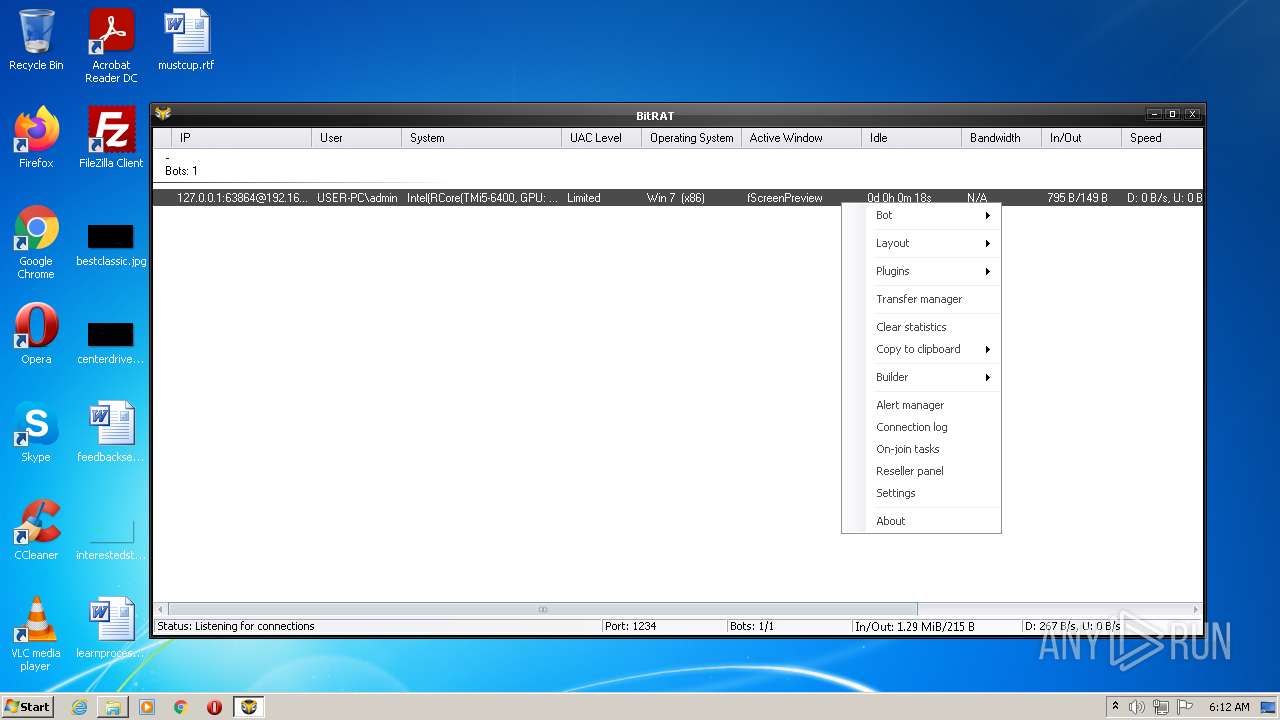Click 'Port: 1234' status bar entry
1280x720 pixels.
630,626
